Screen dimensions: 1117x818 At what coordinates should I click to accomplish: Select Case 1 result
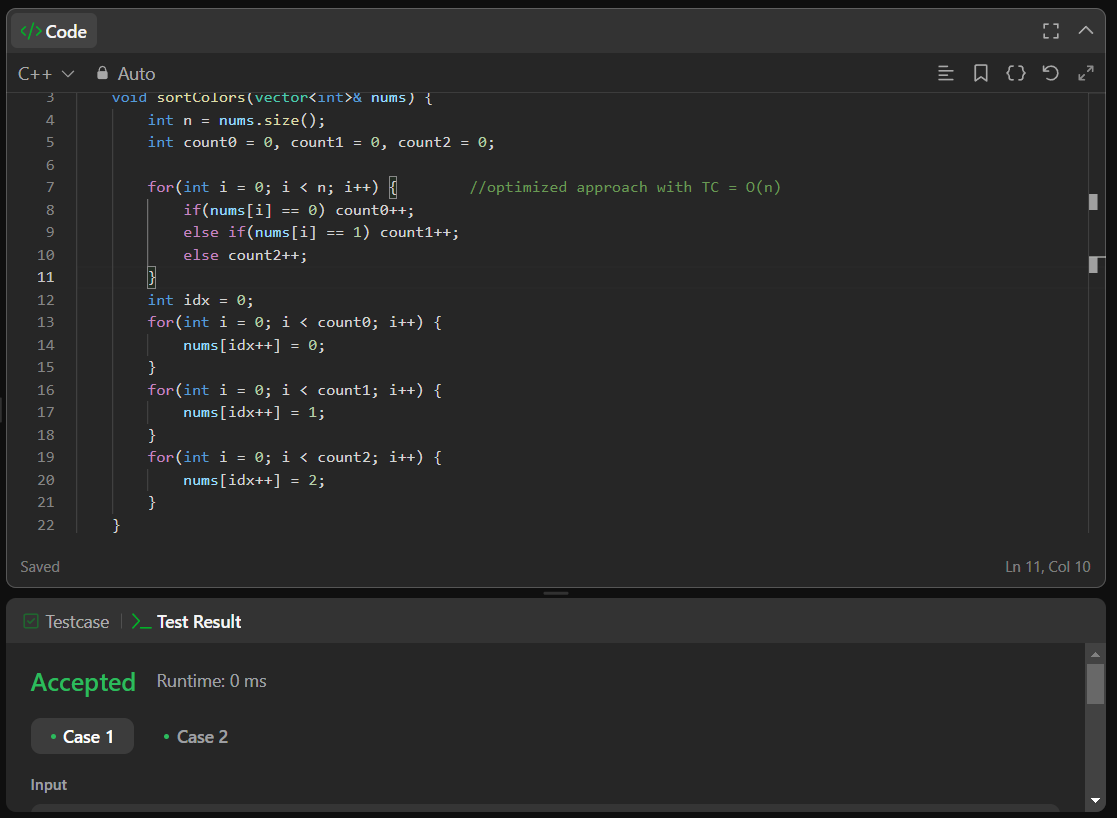(x=82, y=736)
